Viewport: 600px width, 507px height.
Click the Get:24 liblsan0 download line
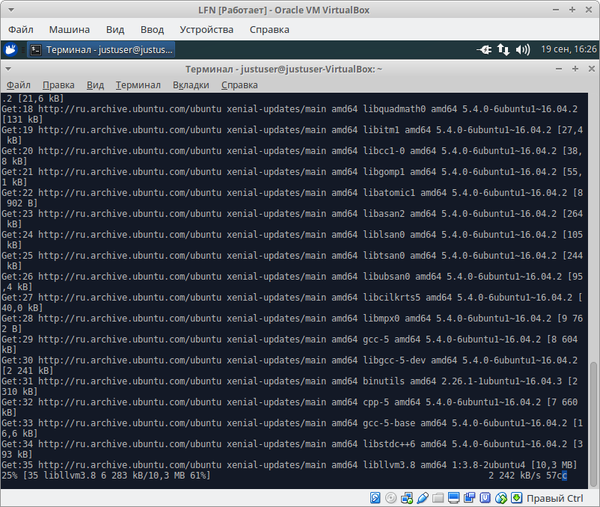coord(292,240)
